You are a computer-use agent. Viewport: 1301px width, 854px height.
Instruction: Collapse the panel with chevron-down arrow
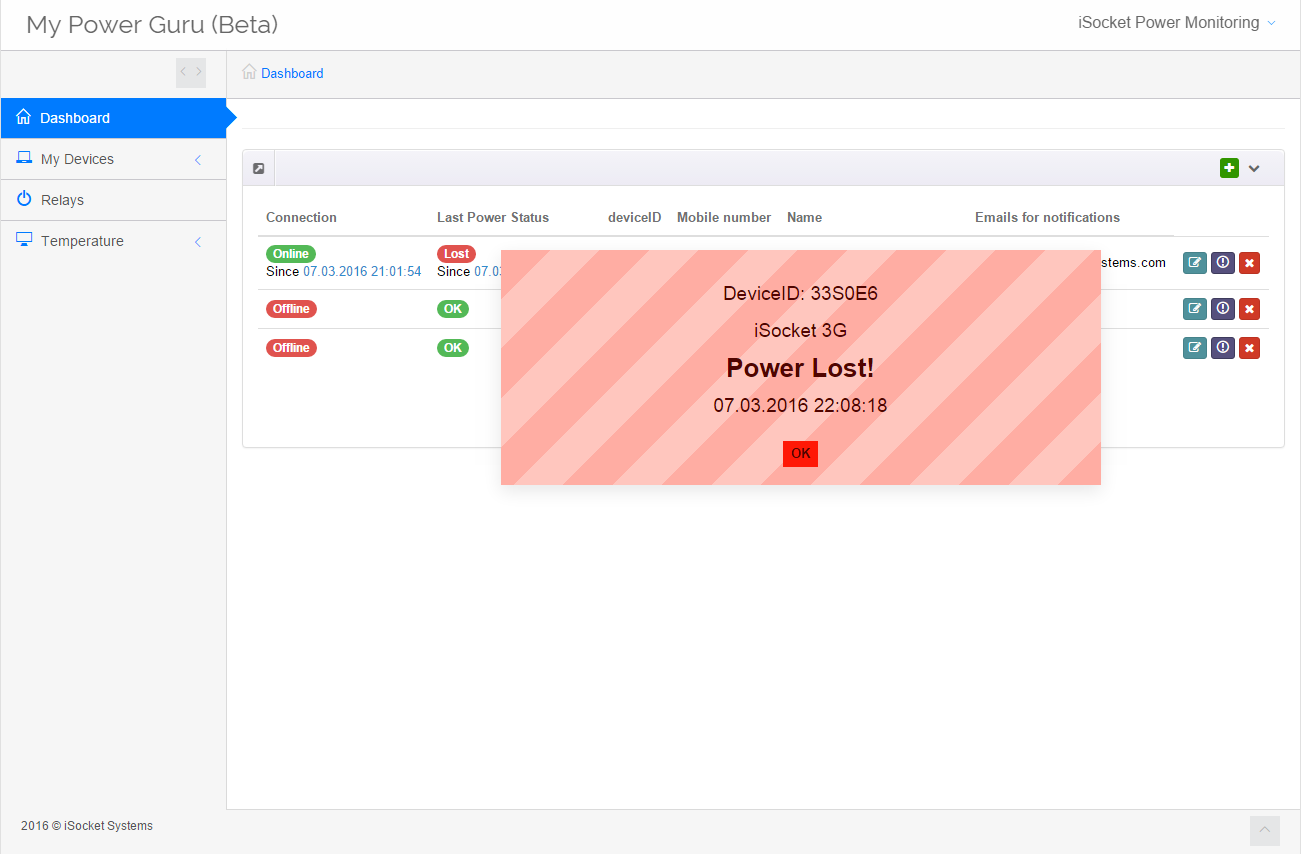[1254, 168]
